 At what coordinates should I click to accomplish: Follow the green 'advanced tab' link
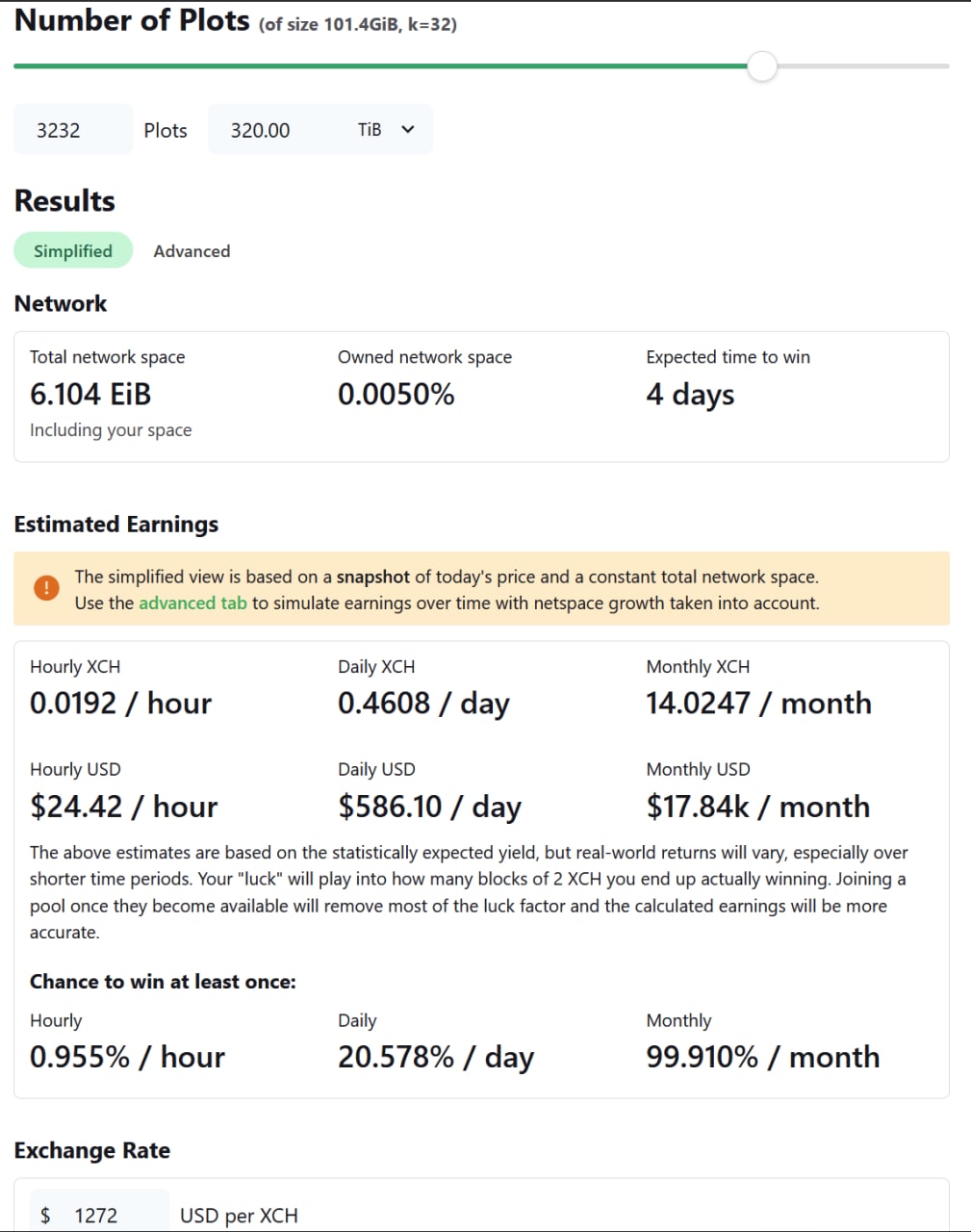point(192,603)
